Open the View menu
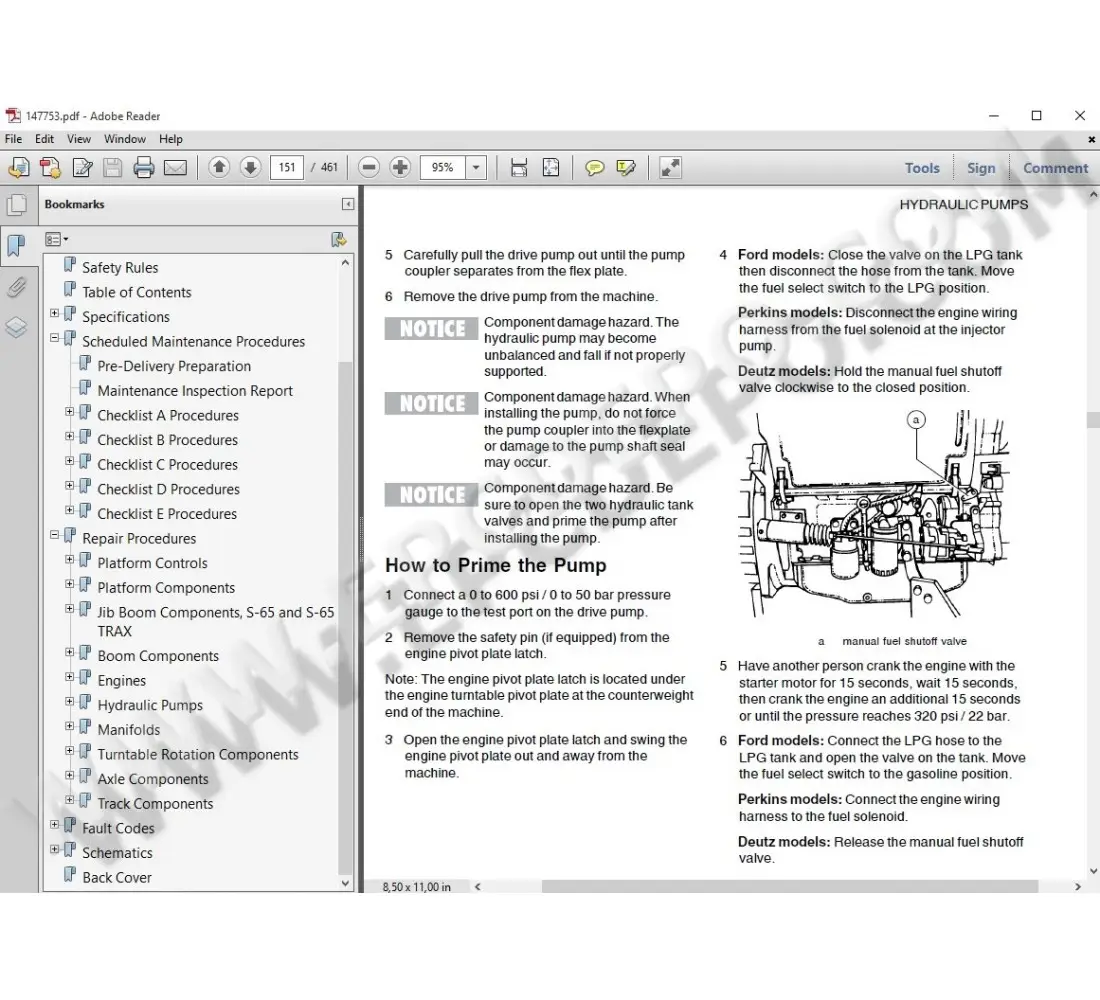This screenshot has height=1000, width=1100. (x=79, y=139)
